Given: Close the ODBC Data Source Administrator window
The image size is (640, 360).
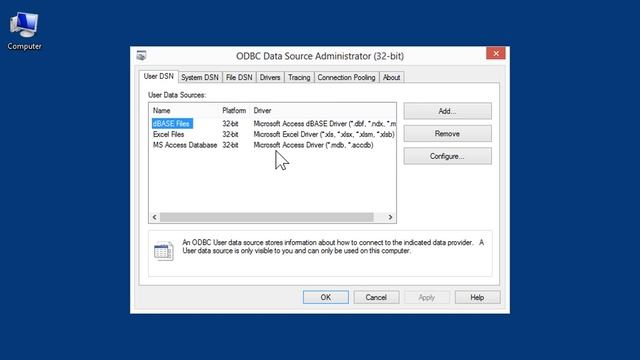Looking at the screenshot, I should [x=496, y=53].
